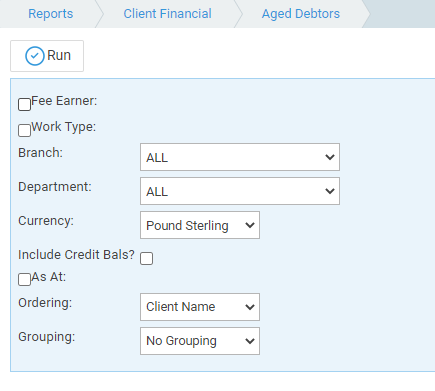The height and width of the screenshot is (391, 435).
Task: Click the Branch dropdown chevron arrow
Action: coord(330,157)
